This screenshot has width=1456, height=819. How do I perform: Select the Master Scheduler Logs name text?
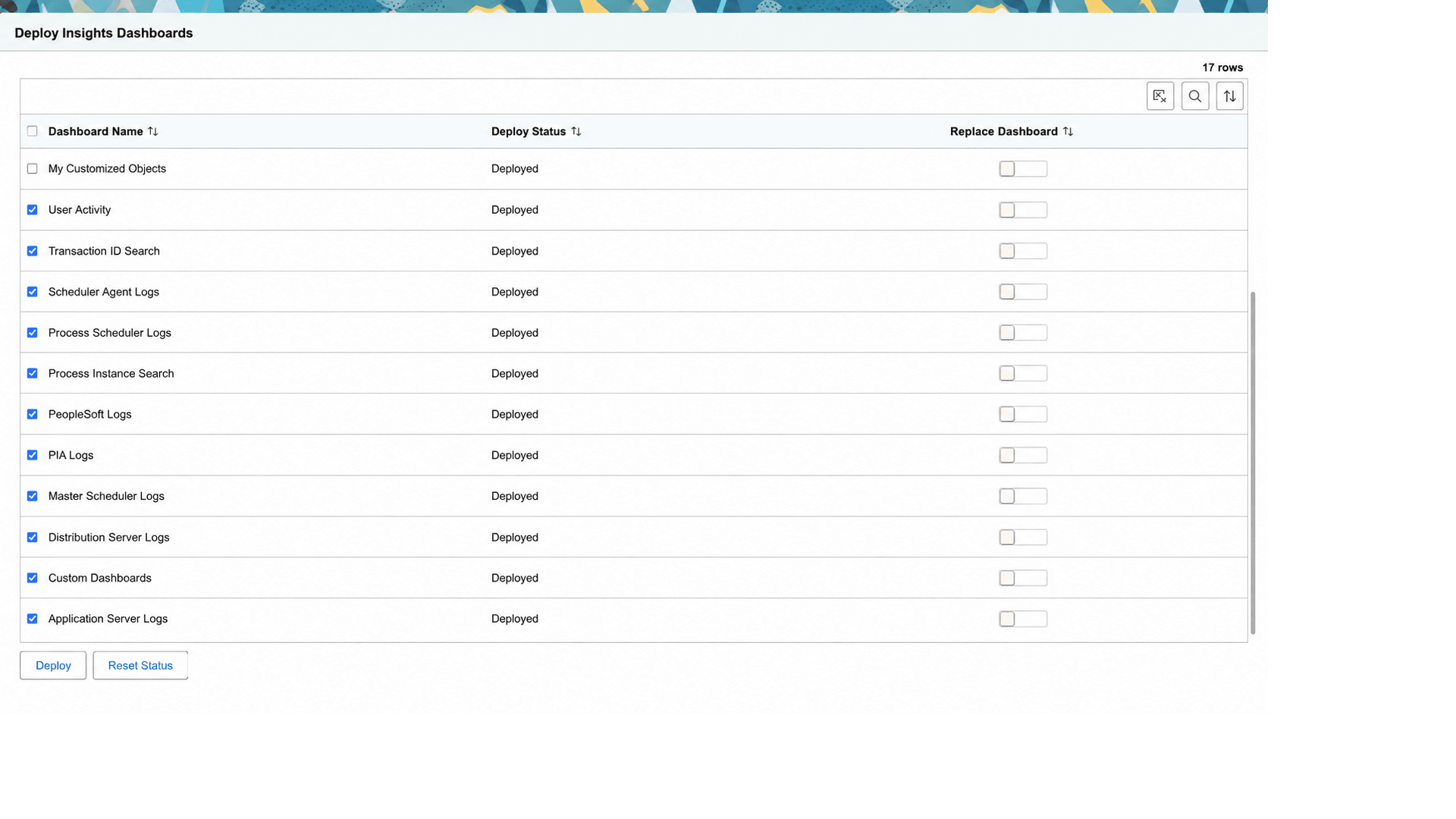106,496
